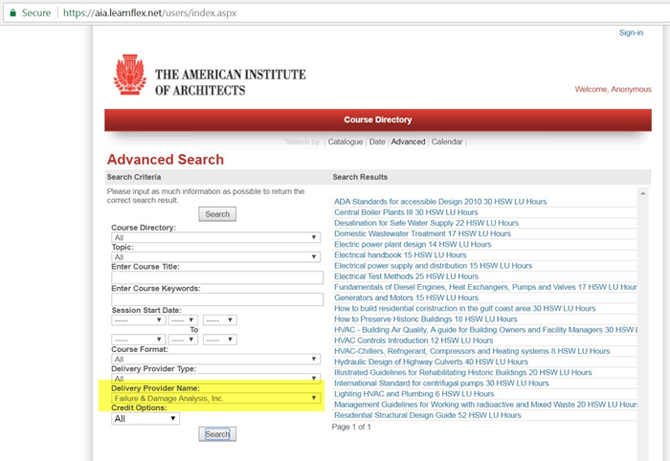Image resolution: width=670 pixels, height=461 pixels.
Task: Open Lighting HVAC and Plumbing course
Action: tap(414, 394)
